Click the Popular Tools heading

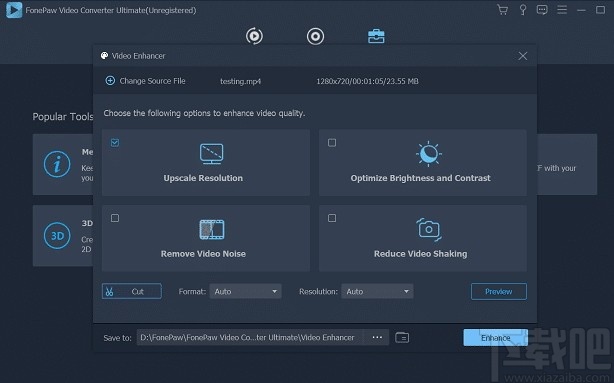pos(63,117)
